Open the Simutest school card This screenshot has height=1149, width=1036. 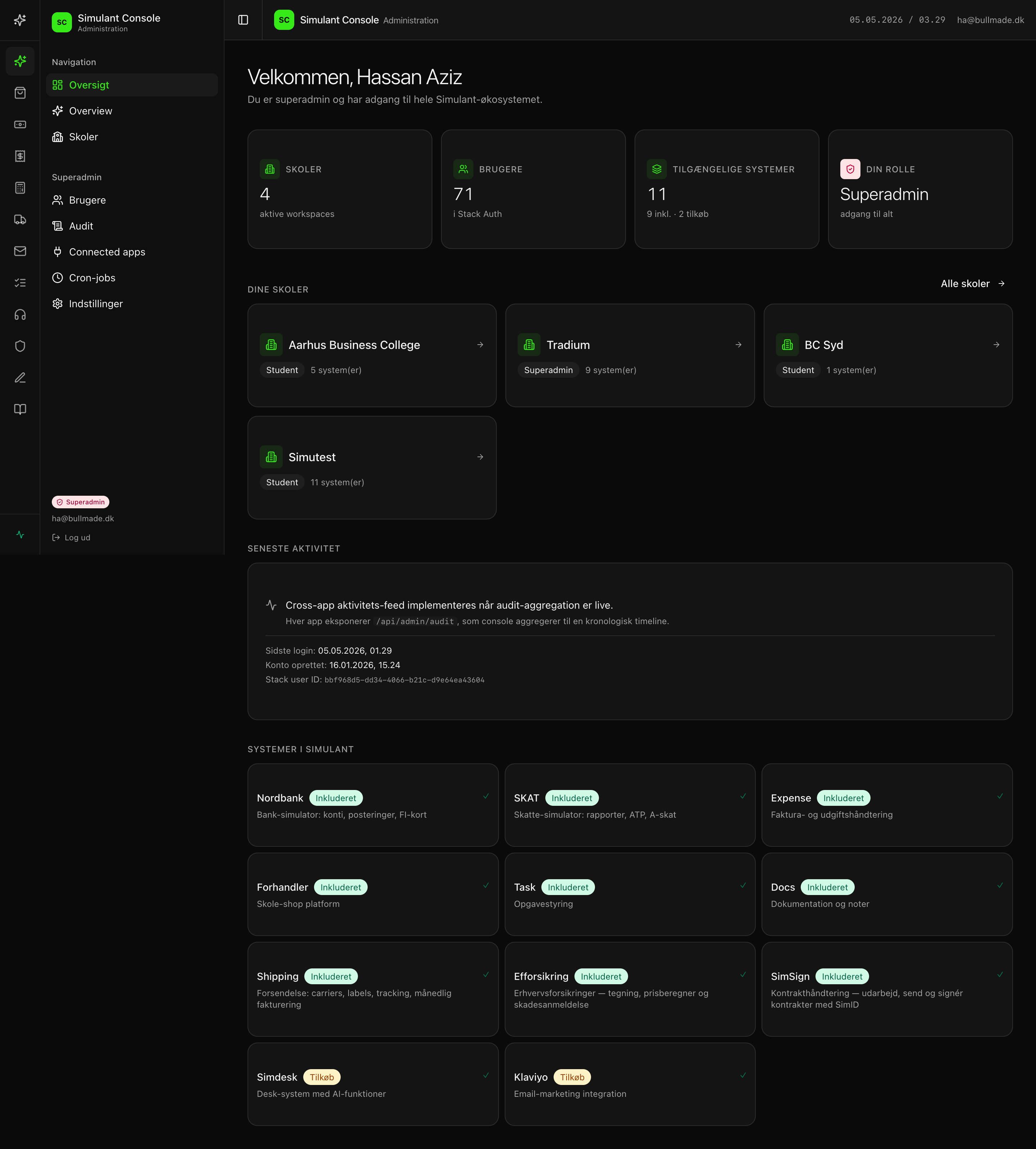click(x=372, y=467)
